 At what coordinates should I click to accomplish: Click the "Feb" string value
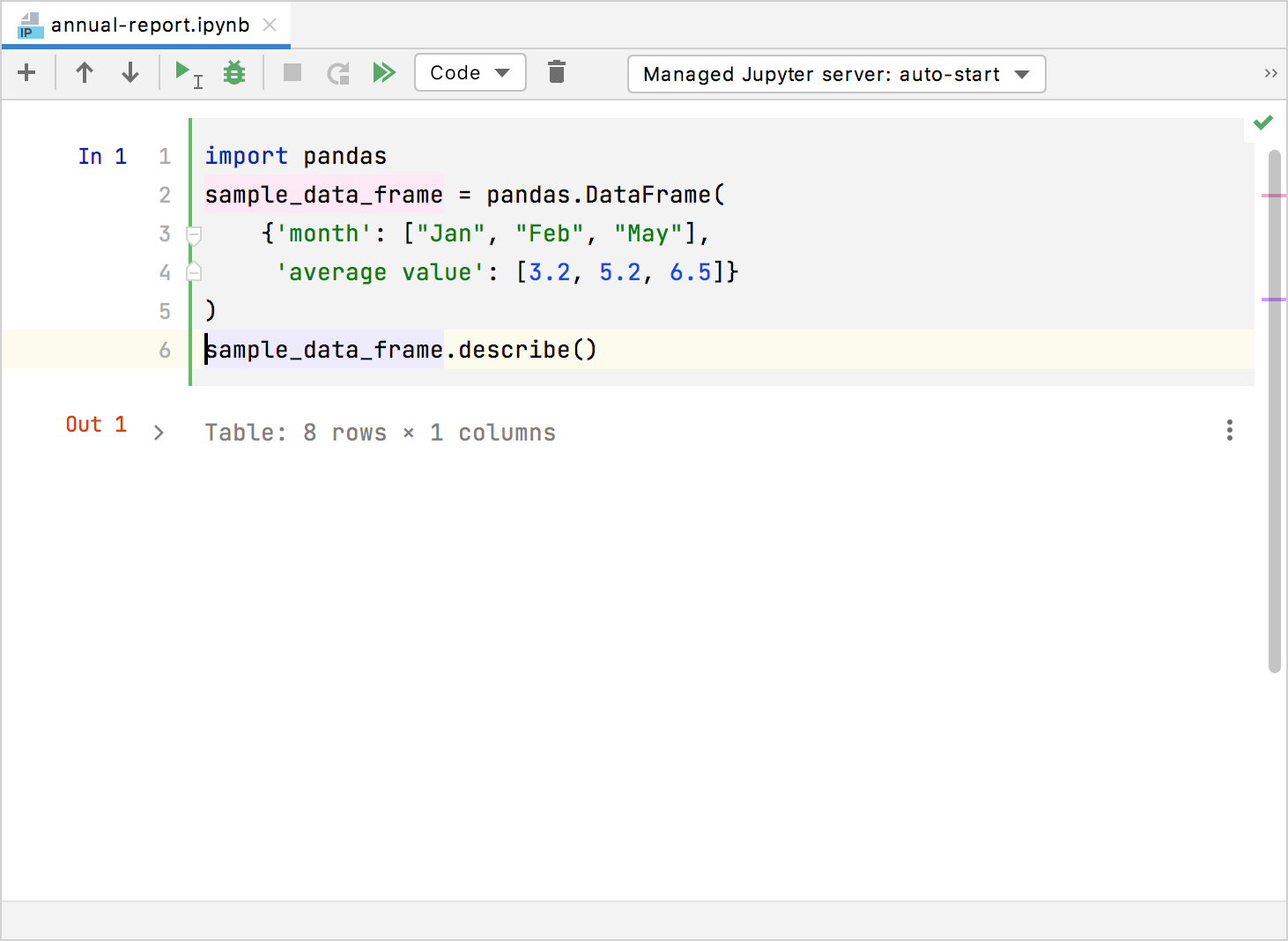[550, 233]
